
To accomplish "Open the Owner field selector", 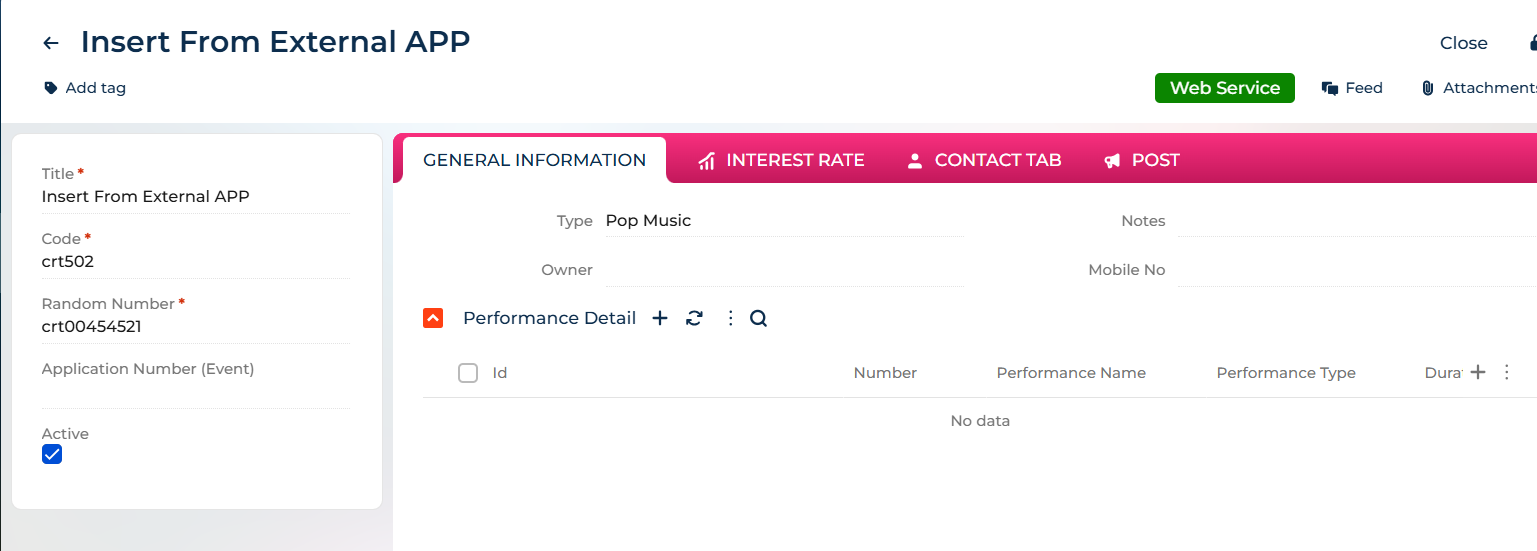I will click(x=783, y=270).
